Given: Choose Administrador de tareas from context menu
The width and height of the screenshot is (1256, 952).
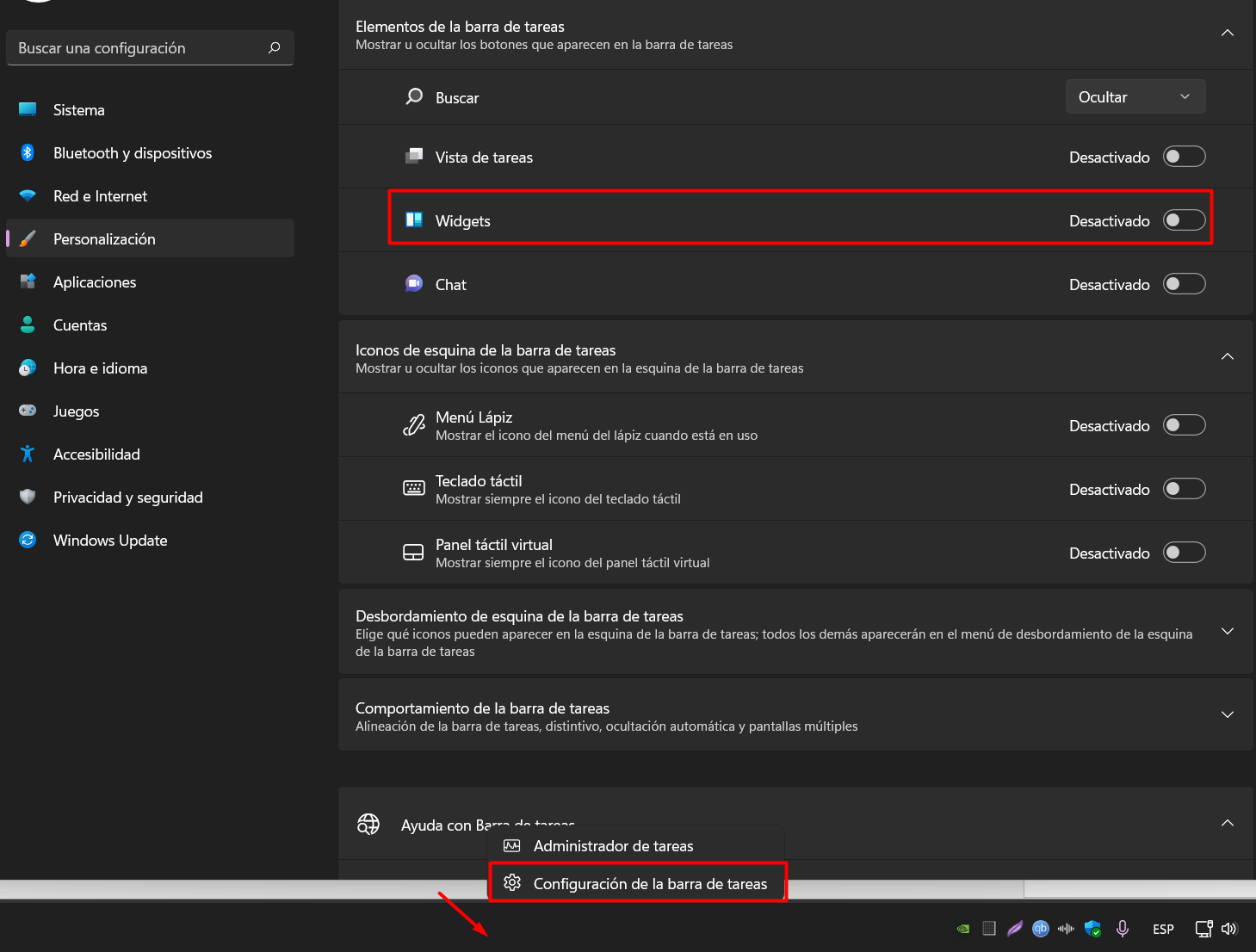Looking at the screenshot, I should (x=613, y=846).
